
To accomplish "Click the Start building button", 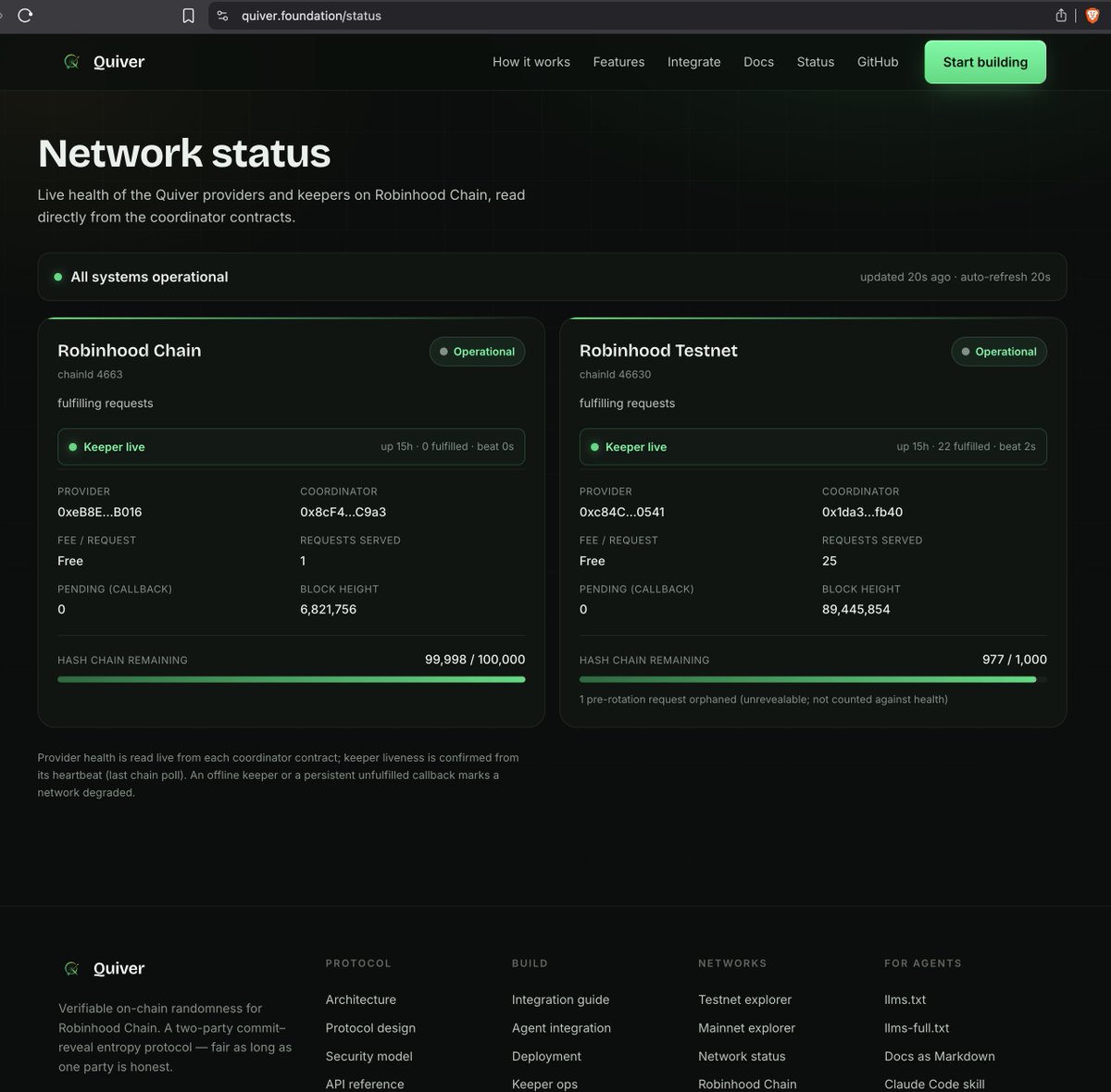I will pyautogui.click(x=985, y=62).
